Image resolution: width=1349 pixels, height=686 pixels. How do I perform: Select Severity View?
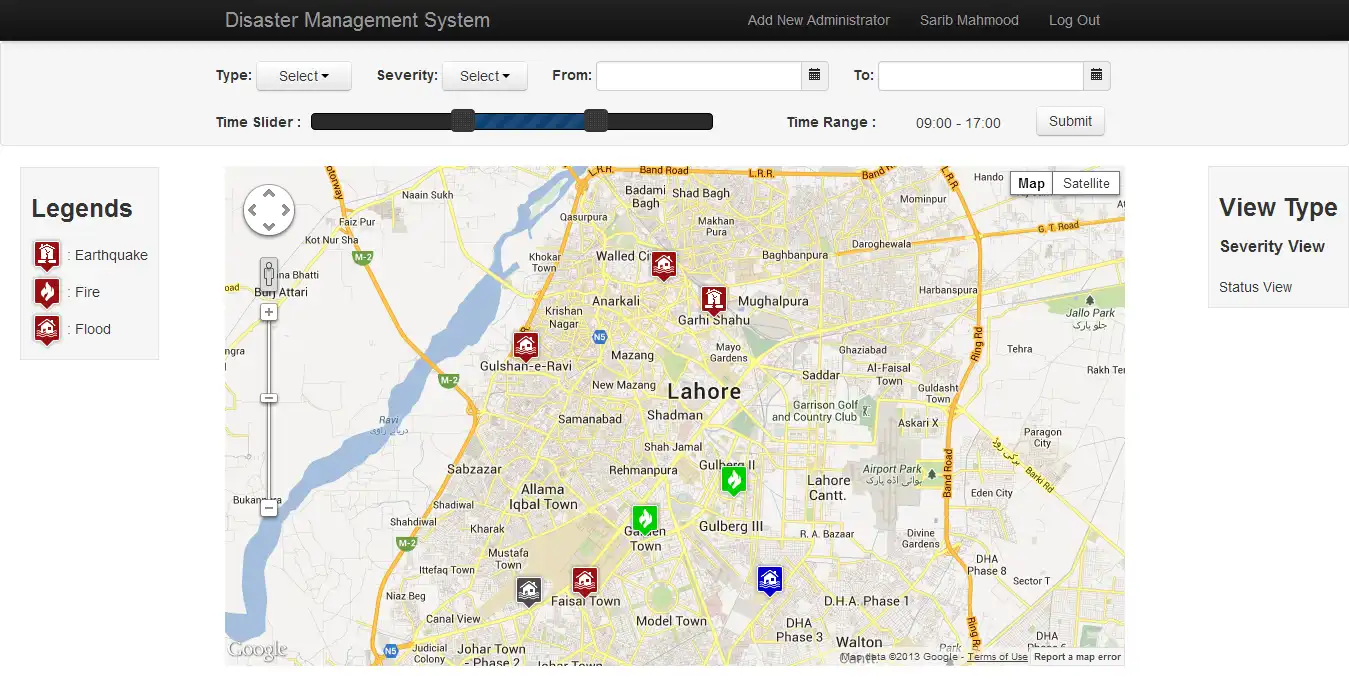click(x=1272, y=246)
